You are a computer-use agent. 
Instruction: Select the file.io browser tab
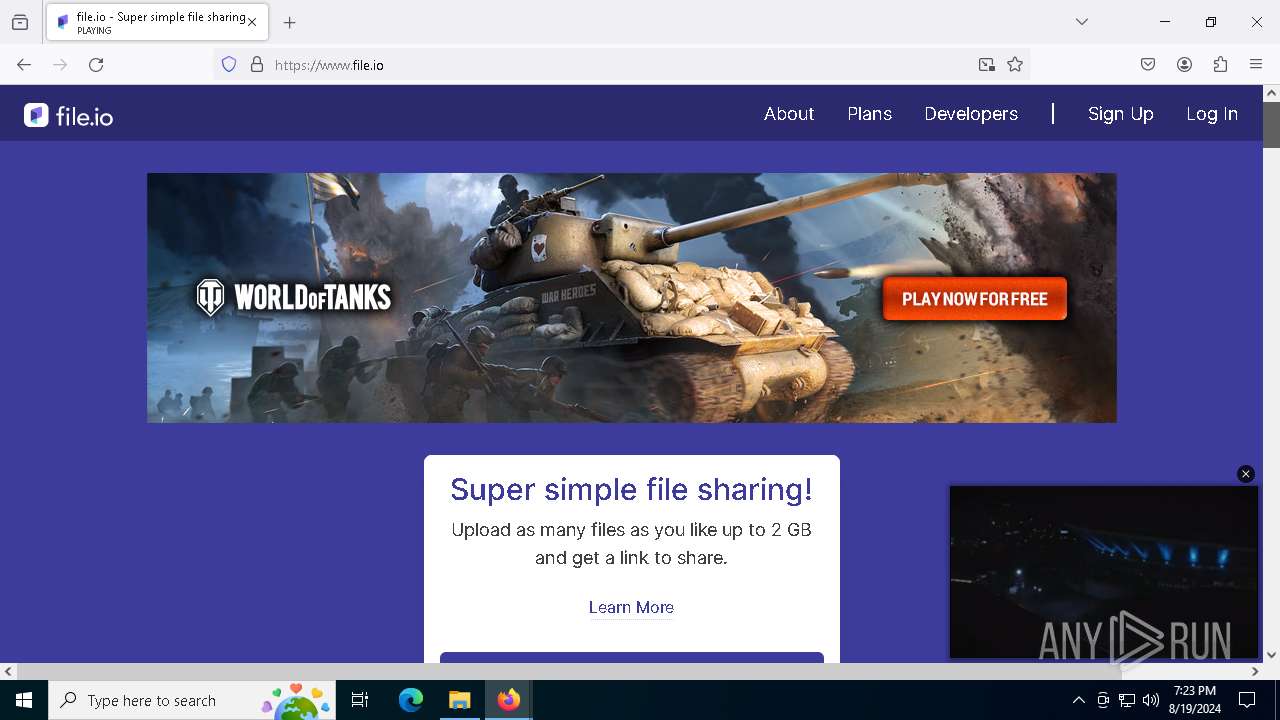(x=157, y=22)
